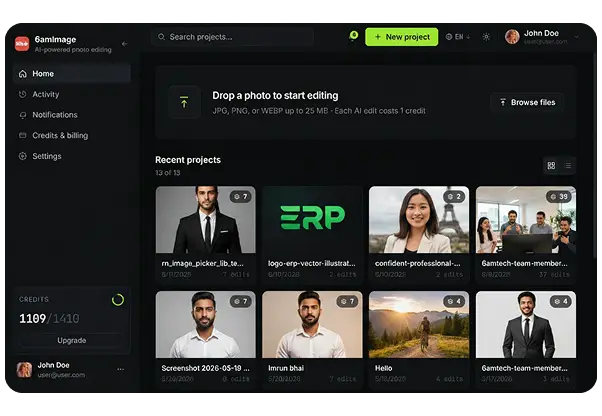Click the credits progress ring
The height and width of the screenshot is (416, 602).
(x=118, y=300)
